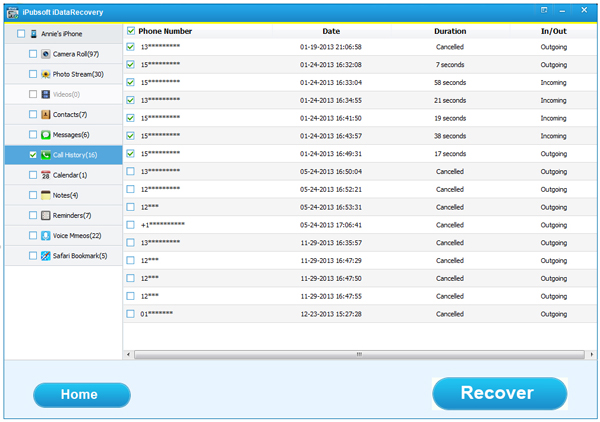Image resolution: width=600 pixels, height=422 pixels.
Task: Open the Call History(16) category
Action: point(75,155)
